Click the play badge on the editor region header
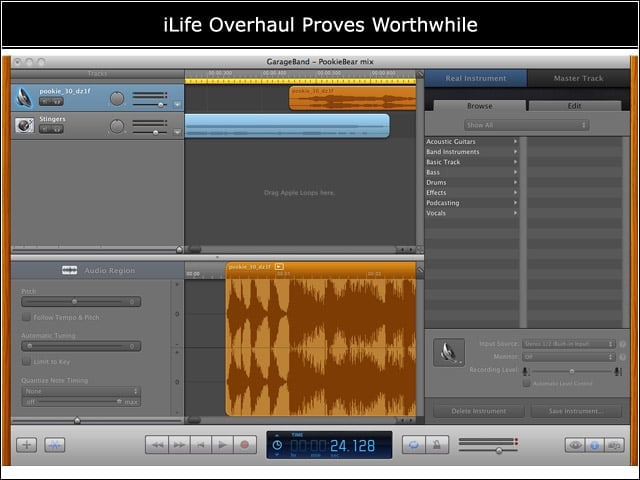This screenshot has height=480, width=640. point(279,267)
